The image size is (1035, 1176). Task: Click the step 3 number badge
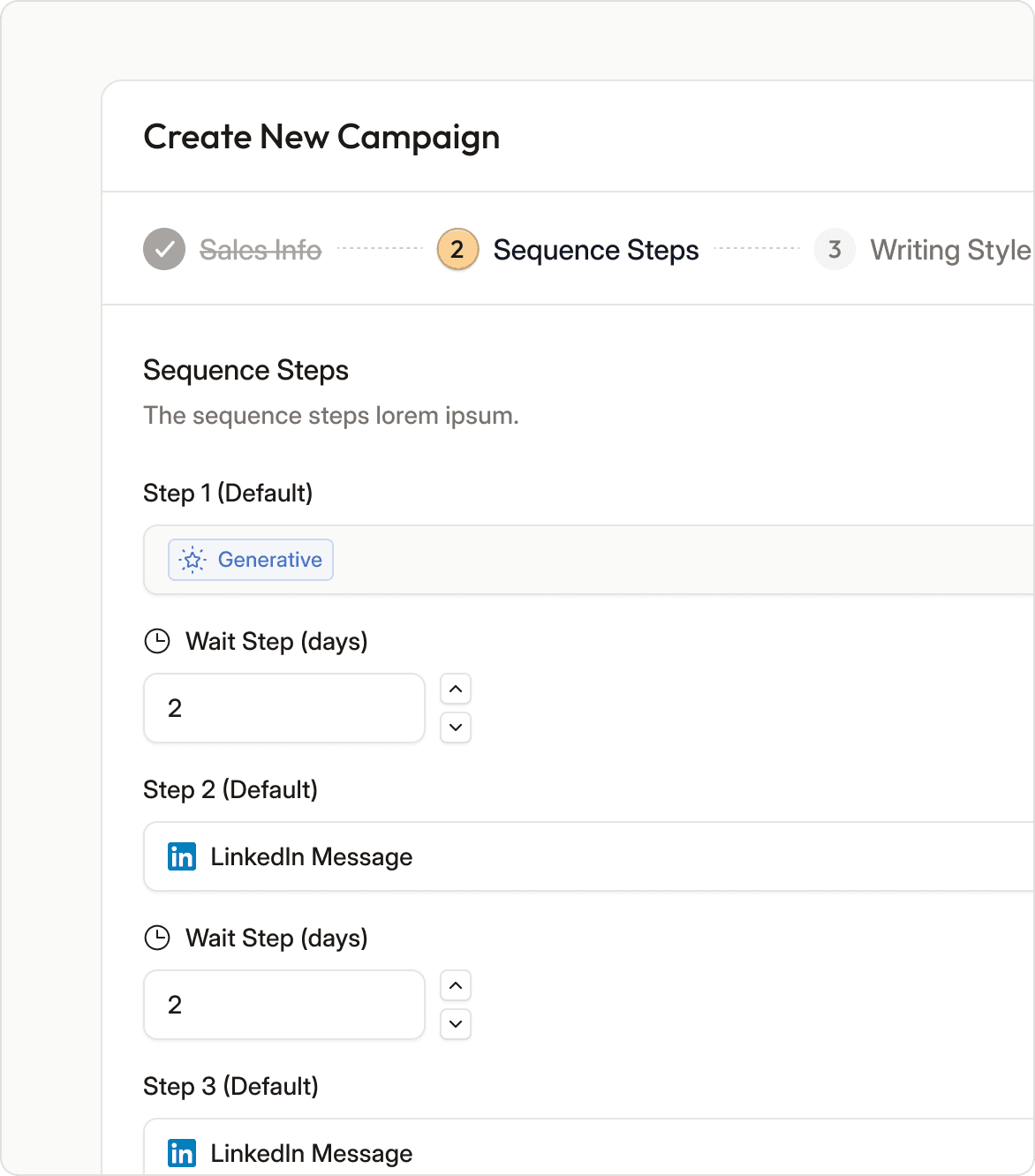[x=835, y=249]
